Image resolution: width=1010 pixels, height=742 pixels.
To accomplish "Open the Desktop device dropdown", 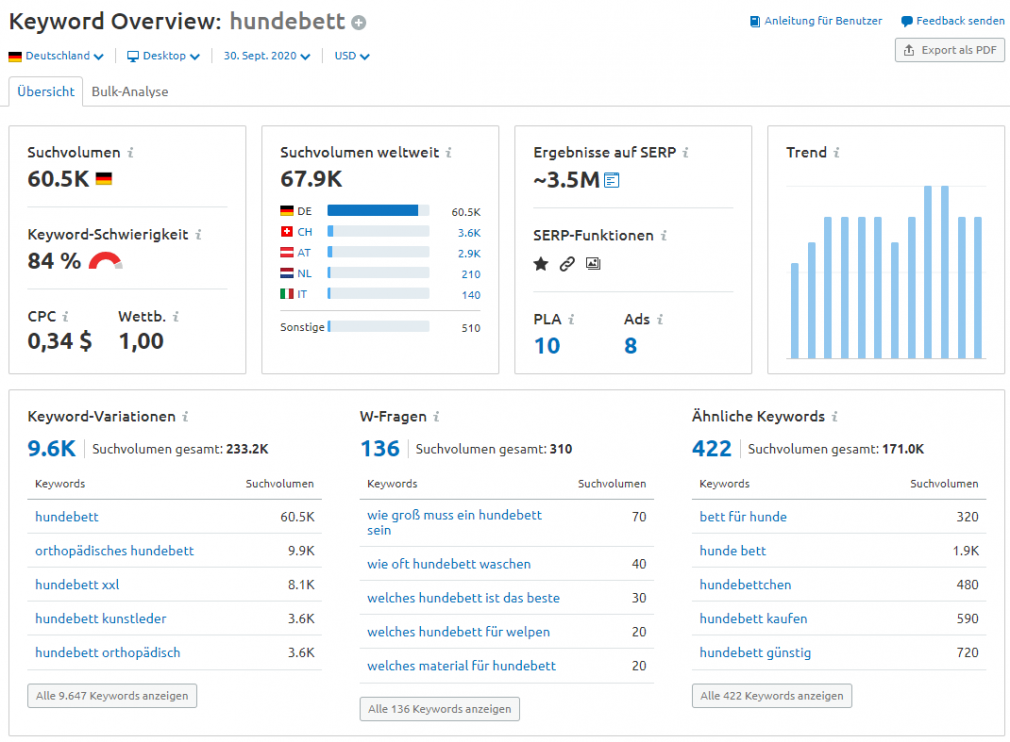I will pyautogui.click(x=164, y=56).
